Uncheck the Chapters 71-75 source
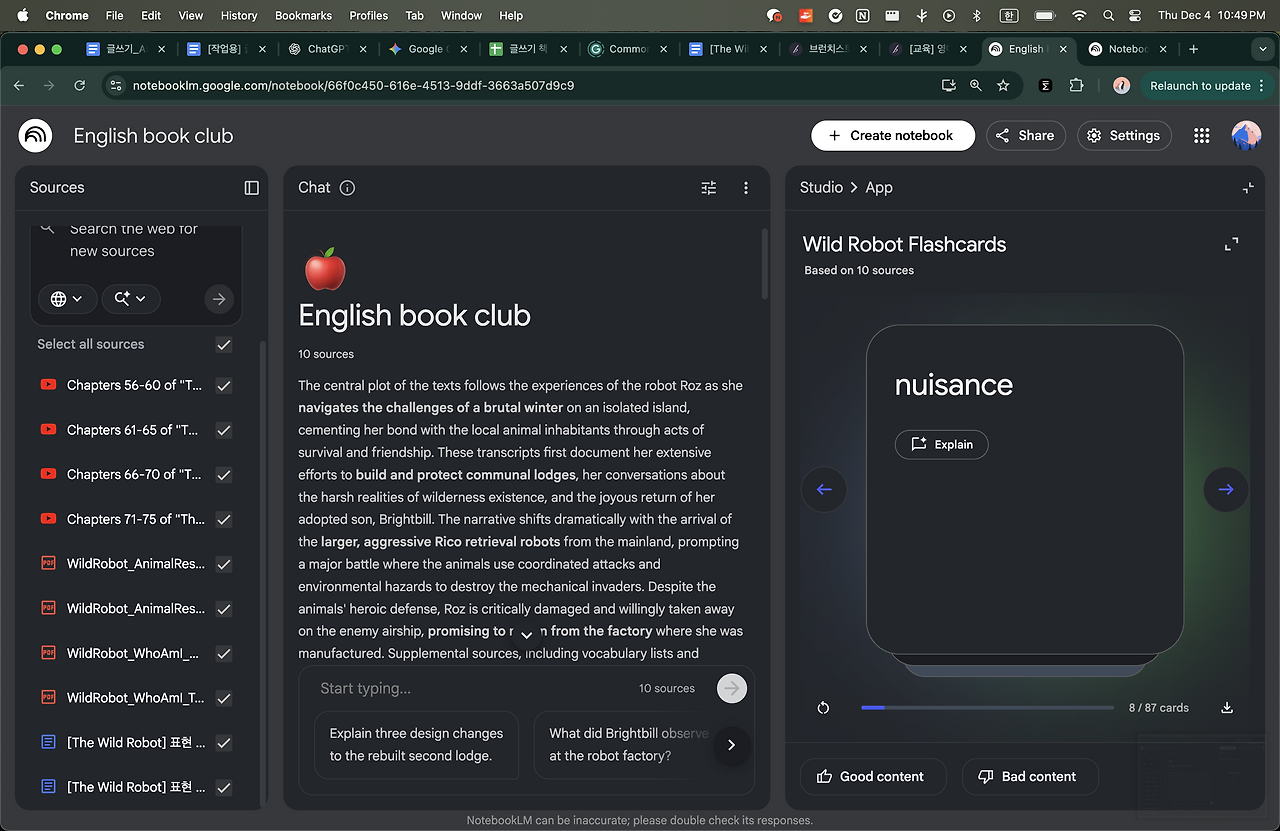Image resolution: width=1280 pixels, height=831 pixels. 224,519
